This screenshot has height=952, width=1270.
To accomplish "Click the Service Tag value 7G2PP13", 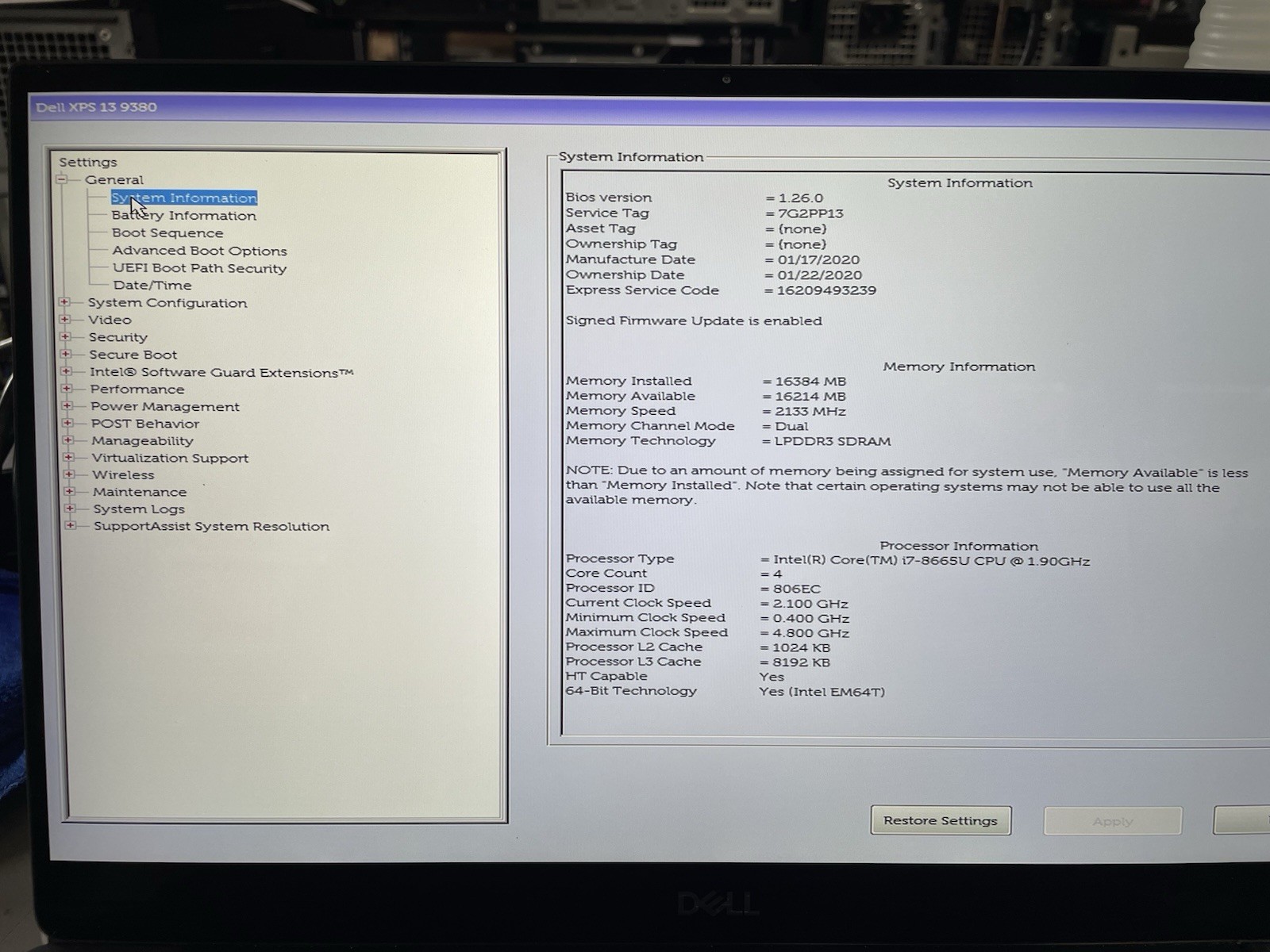I will [810, 213].
